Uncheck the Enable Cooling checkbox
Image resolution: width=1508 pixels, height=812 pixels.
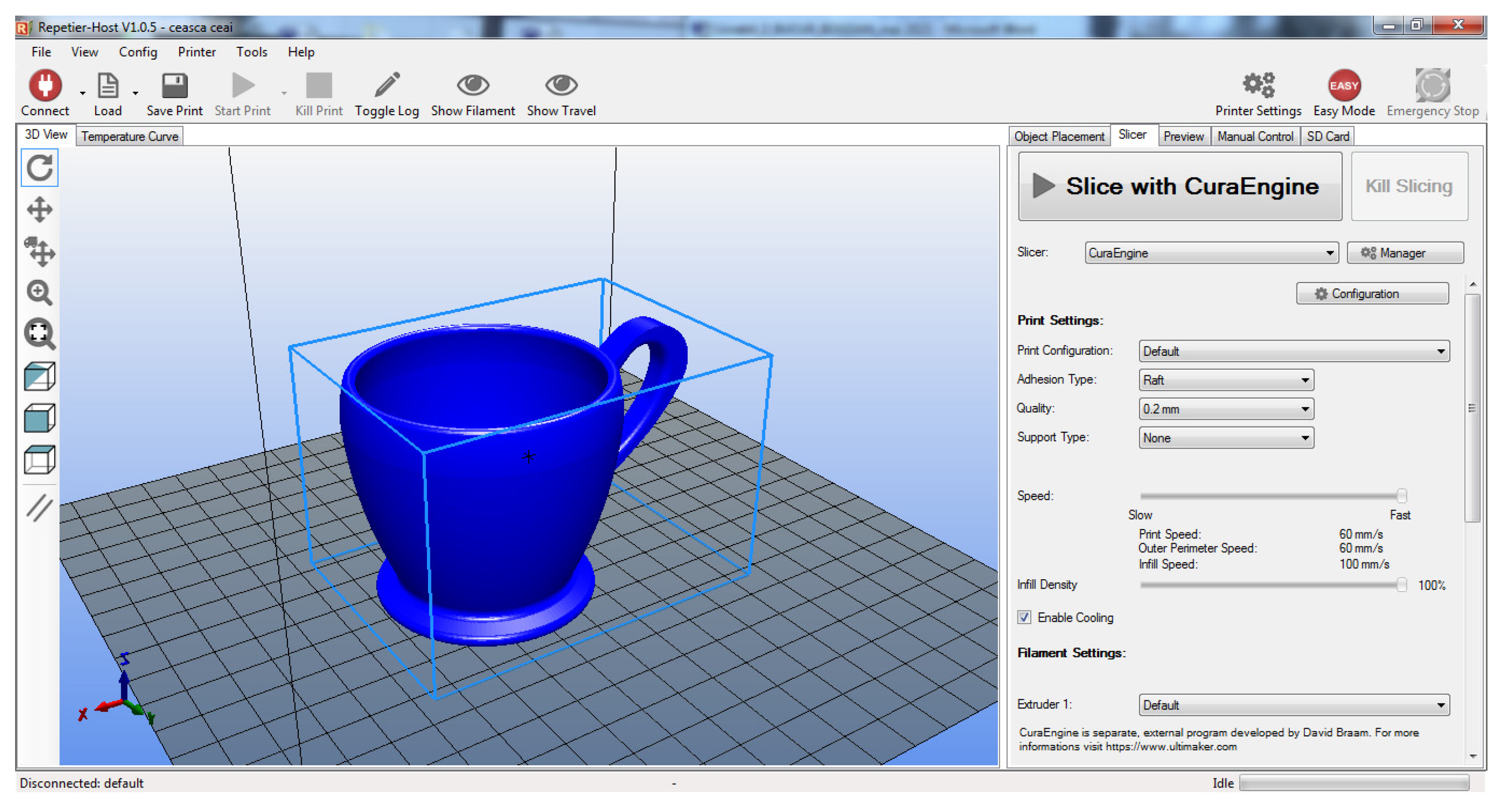(1024, 617)
